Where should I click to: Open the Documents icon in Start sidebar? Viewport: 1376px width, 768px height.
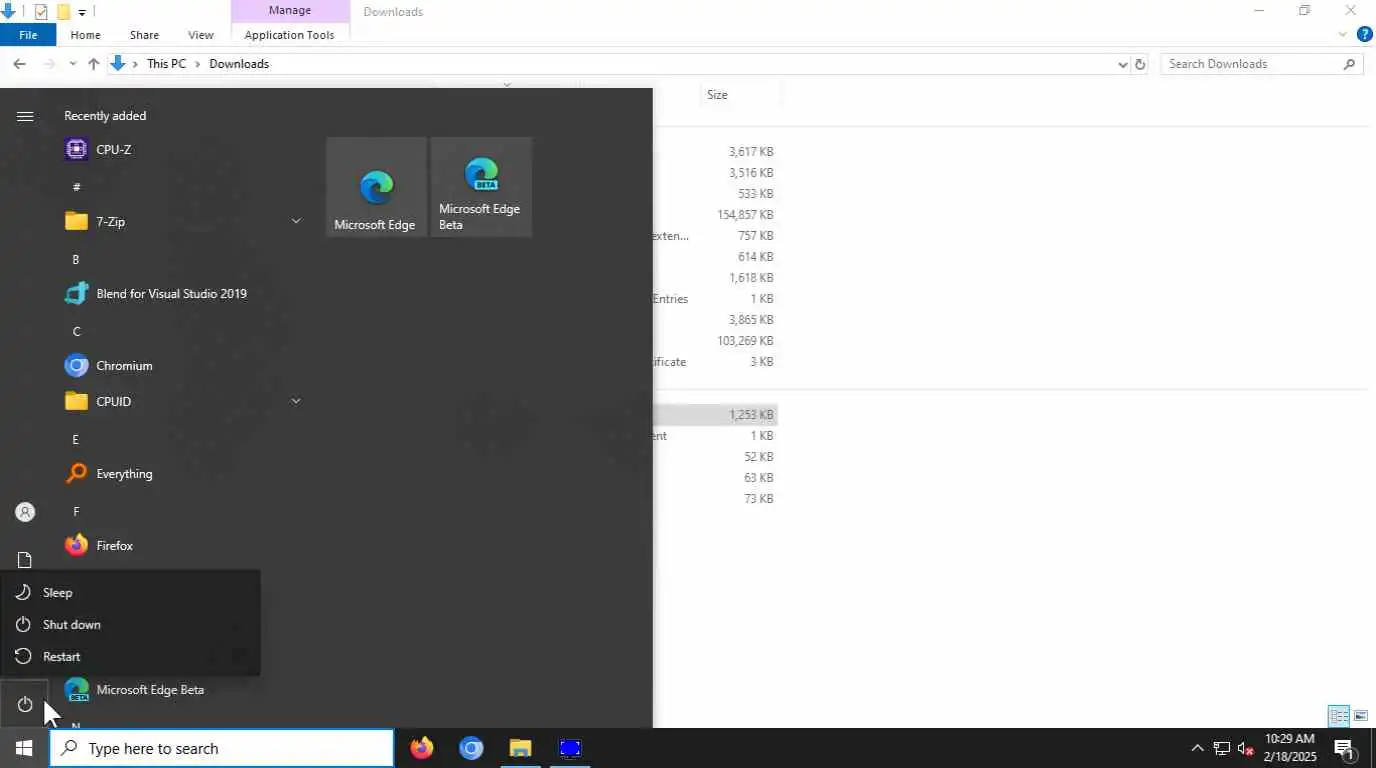tap(25, 560)
